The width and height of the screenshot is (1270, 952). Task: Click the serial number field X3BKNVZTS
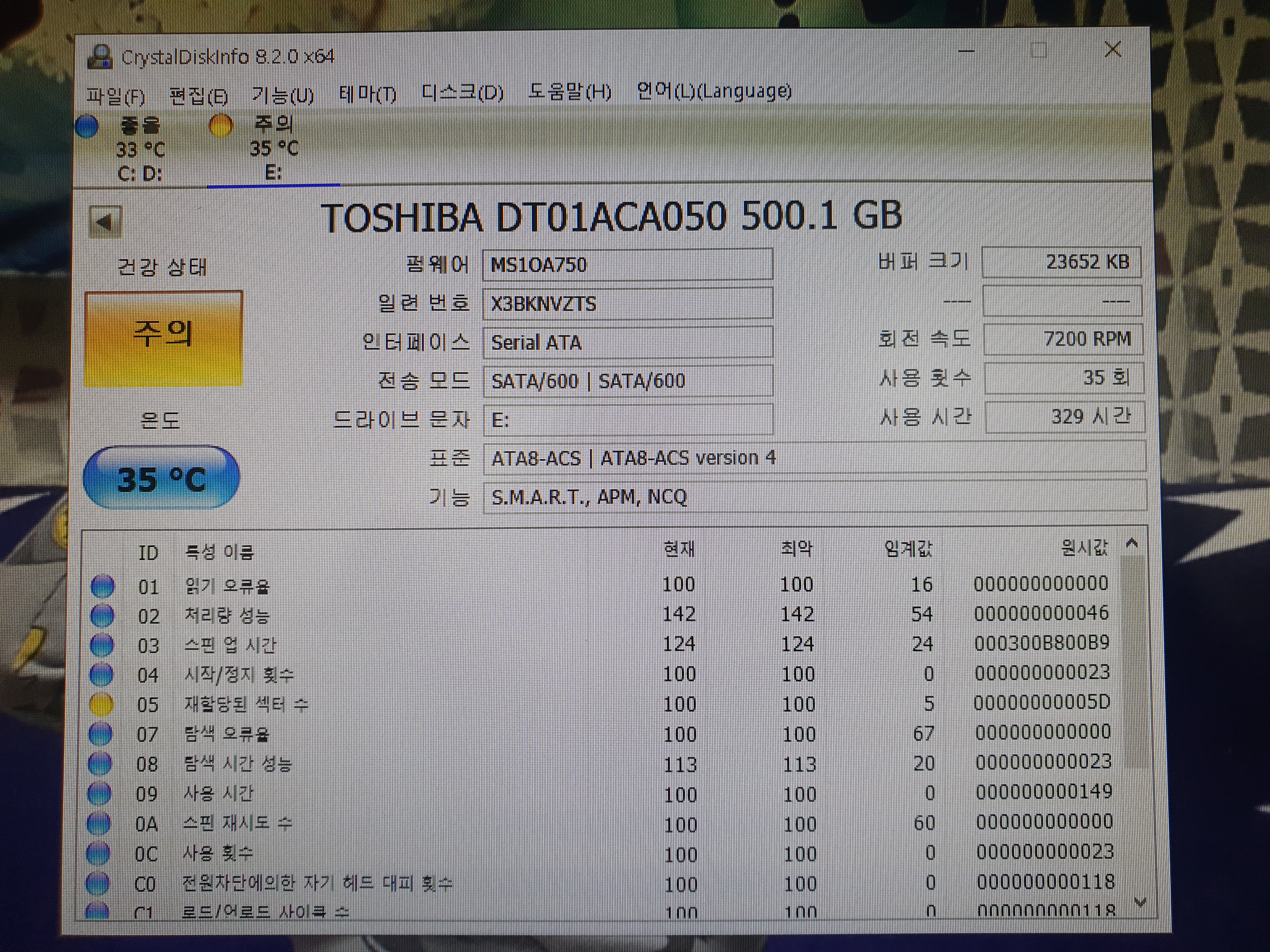coord(627,303)
